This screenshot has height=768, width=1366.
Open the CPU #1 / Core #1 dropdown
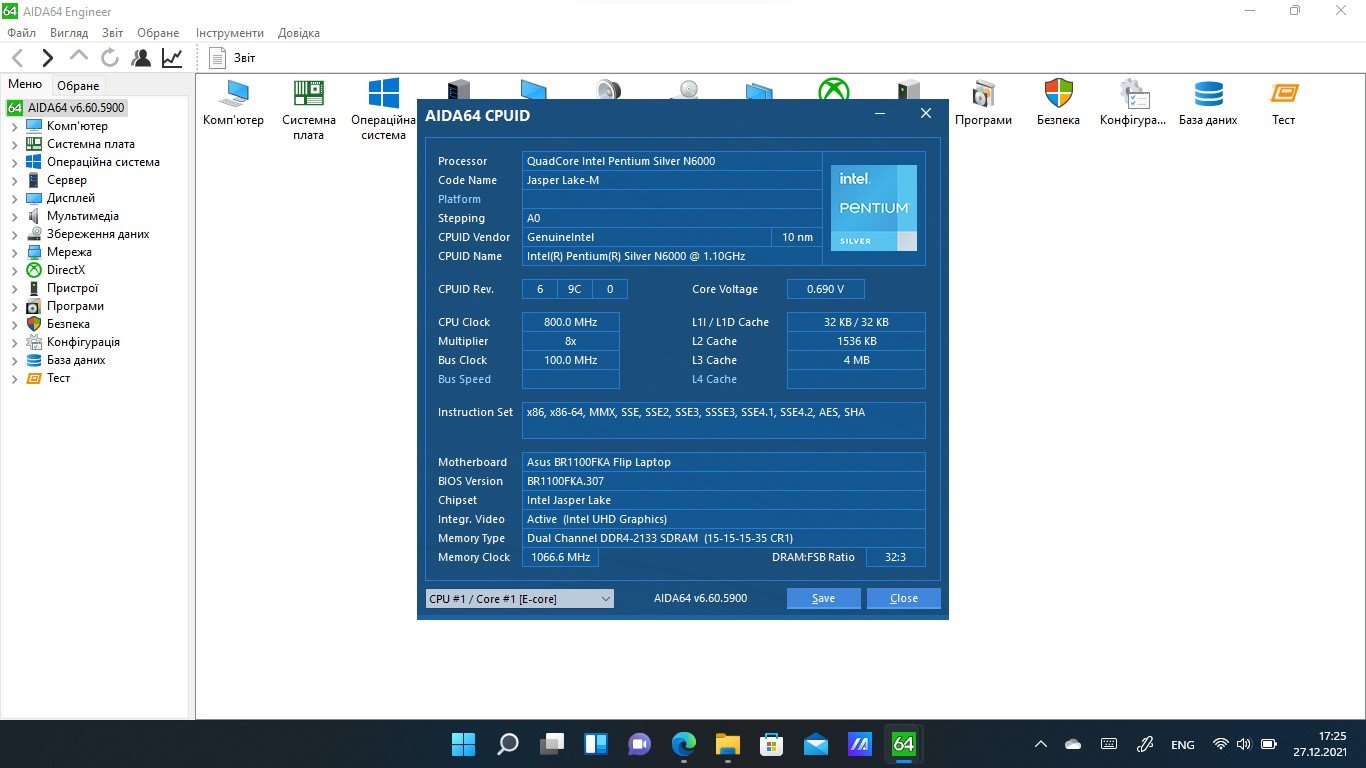520,598
